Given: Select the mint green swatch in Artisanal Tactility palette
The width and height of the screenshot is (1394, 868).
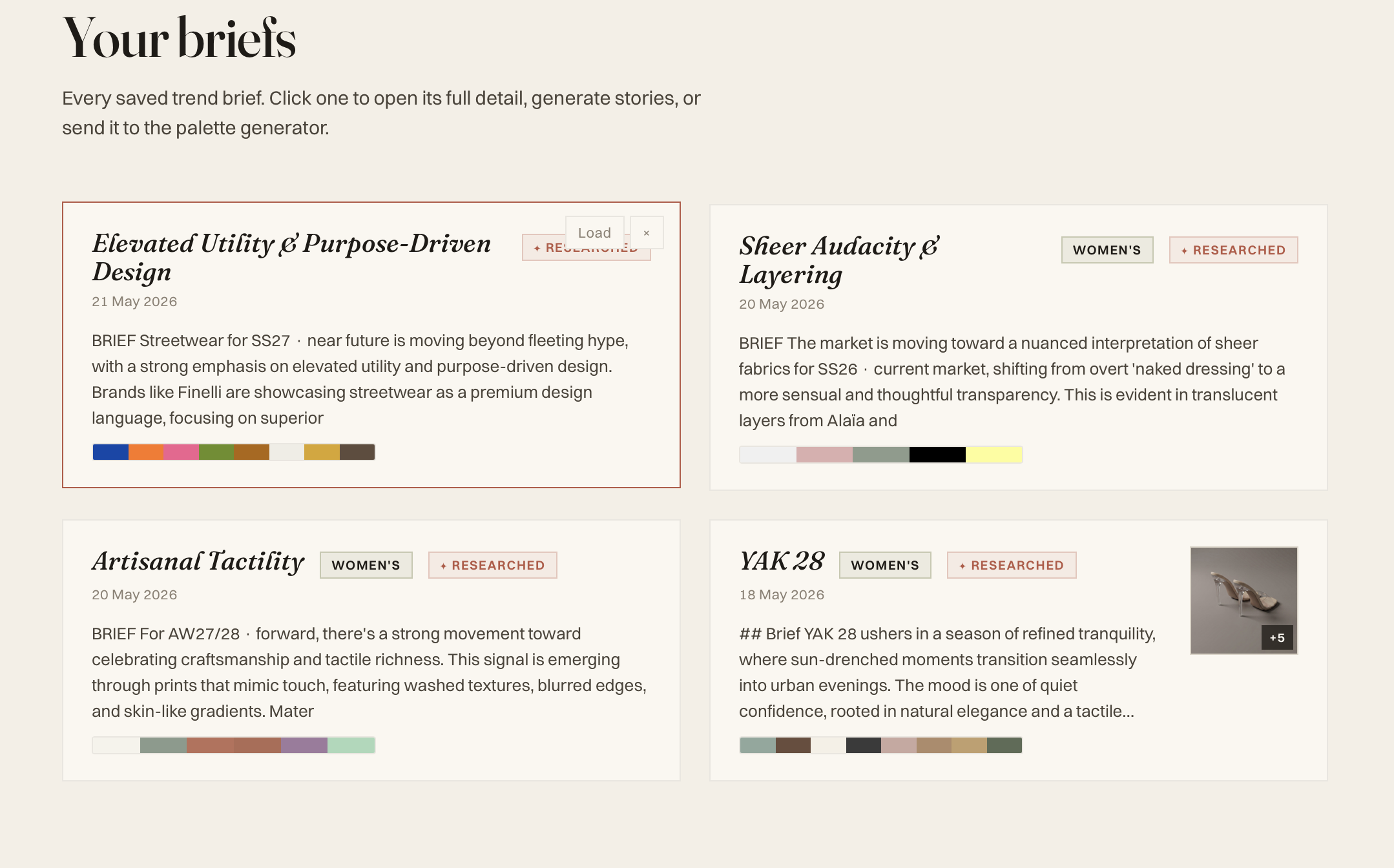Looking at the screenshot, I should (x=351, y=745).
